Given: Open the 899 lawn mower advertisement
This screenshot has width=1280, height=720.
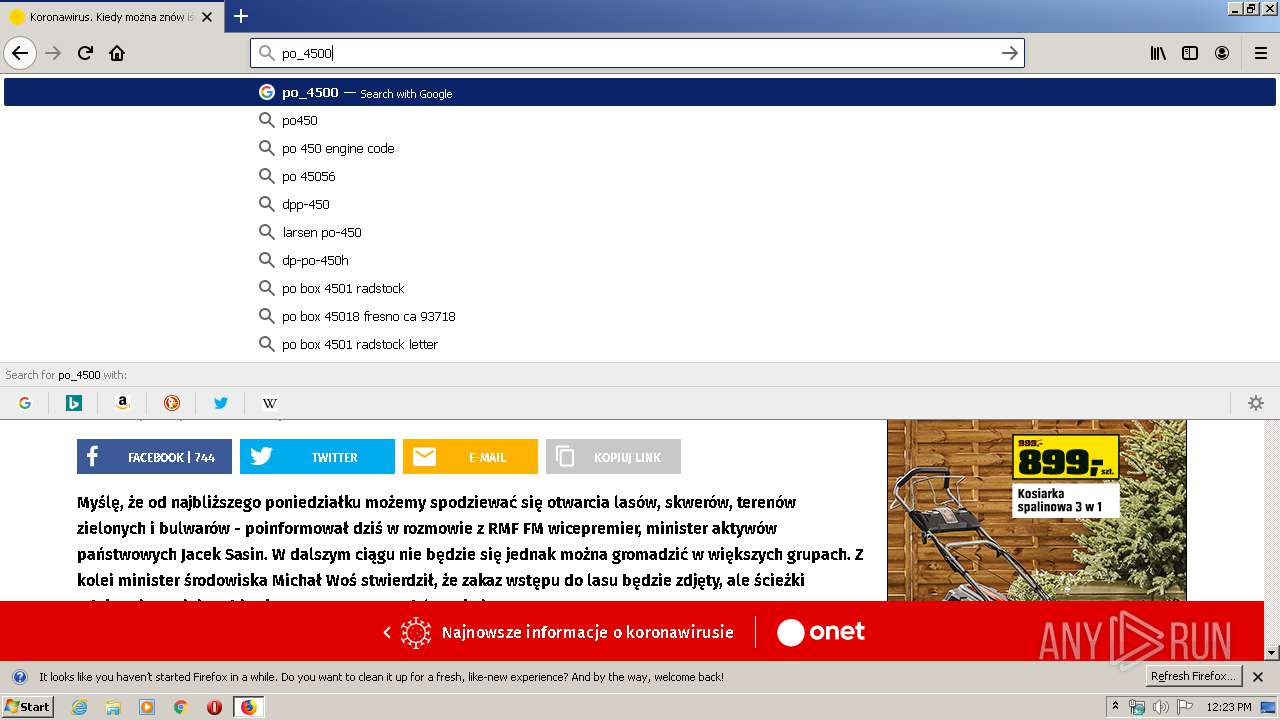Looking at the screenshot, I should (x=1036, y=510).
